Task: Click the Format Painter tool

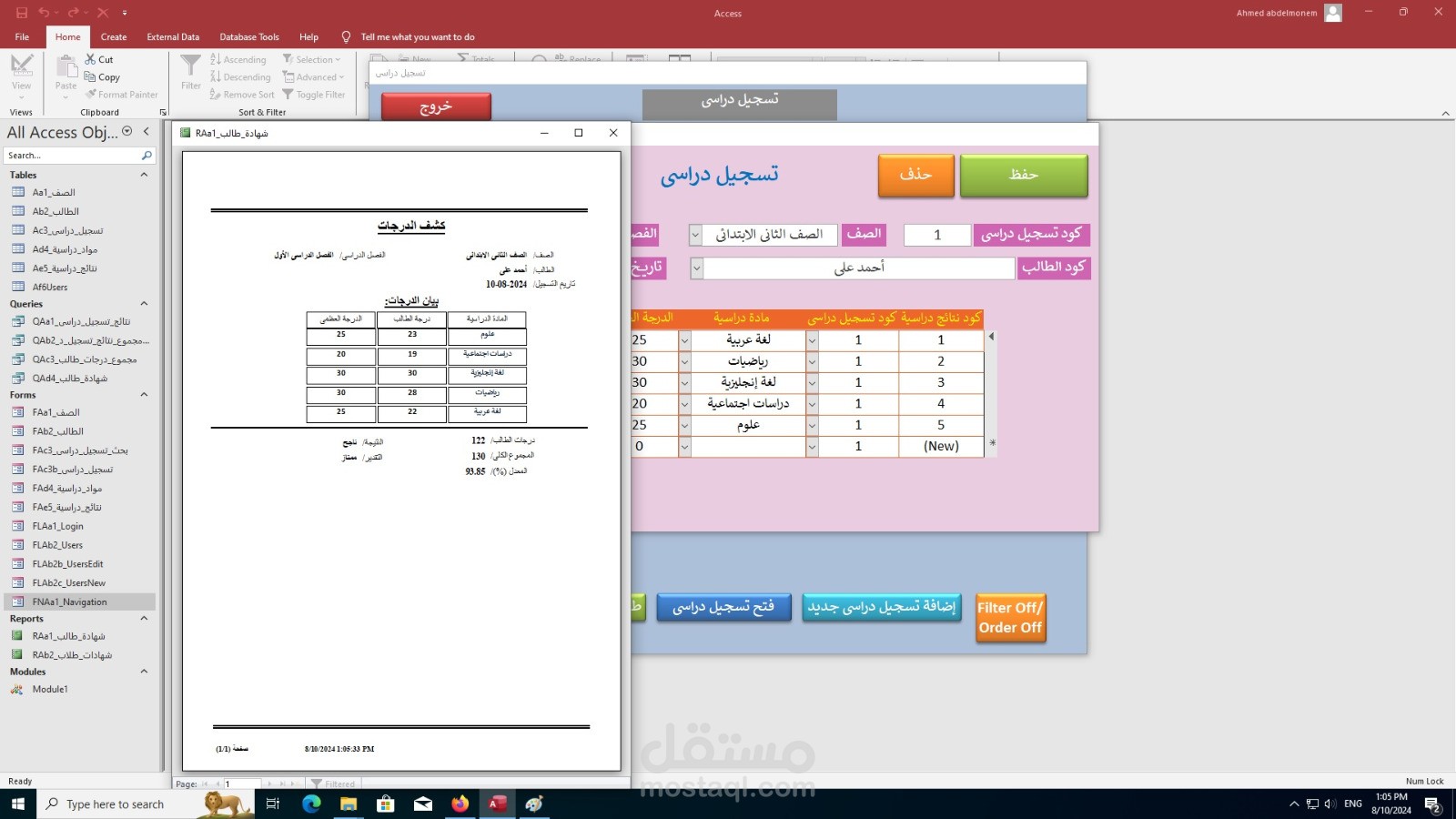Action: (x=122, y=95)
